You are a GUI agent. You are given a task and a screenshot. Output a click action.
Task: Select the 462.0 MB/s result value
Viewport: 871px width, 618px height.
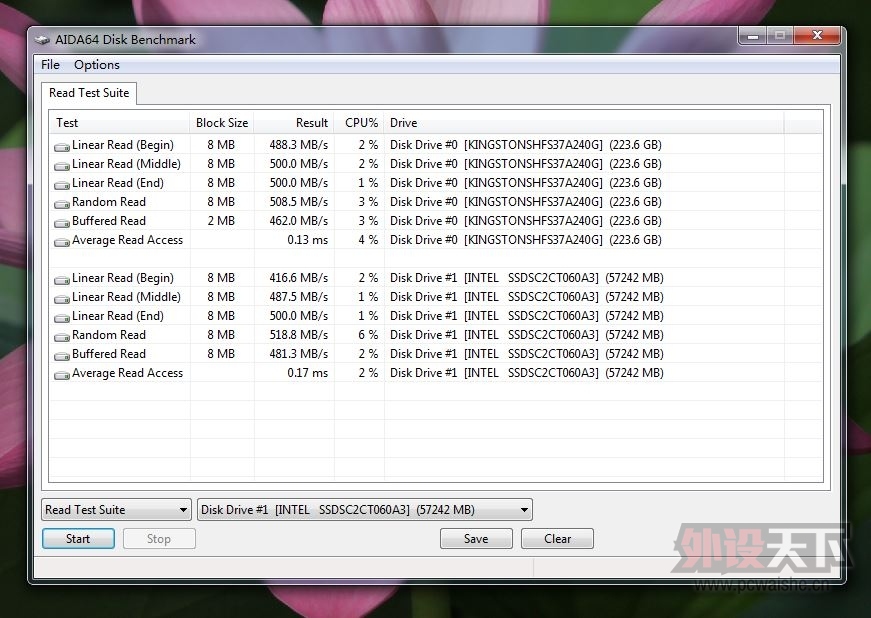click(299, 221)
